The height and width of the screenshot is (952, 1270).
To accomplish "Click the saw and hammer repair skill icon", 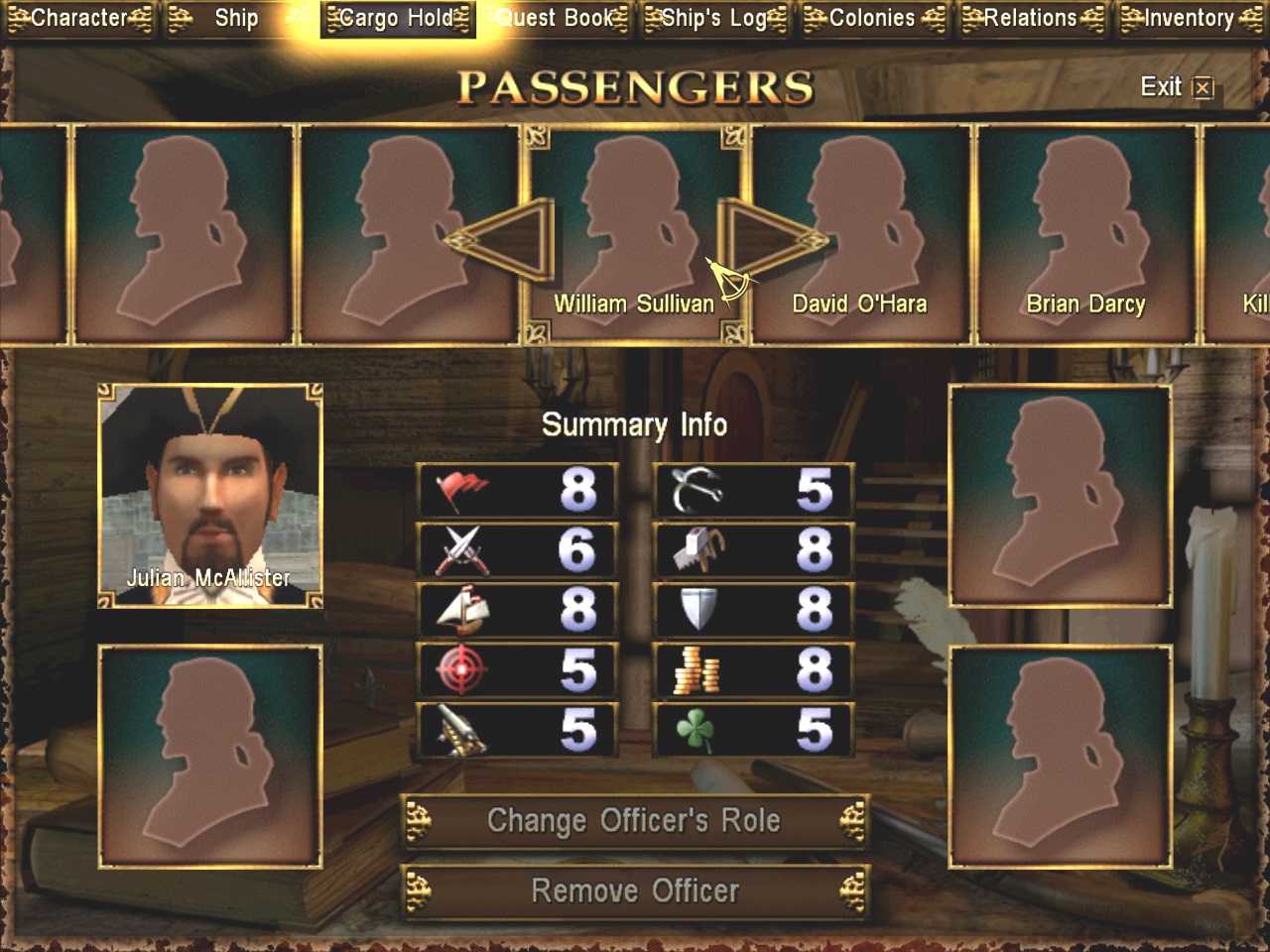I will pos(699,550).
